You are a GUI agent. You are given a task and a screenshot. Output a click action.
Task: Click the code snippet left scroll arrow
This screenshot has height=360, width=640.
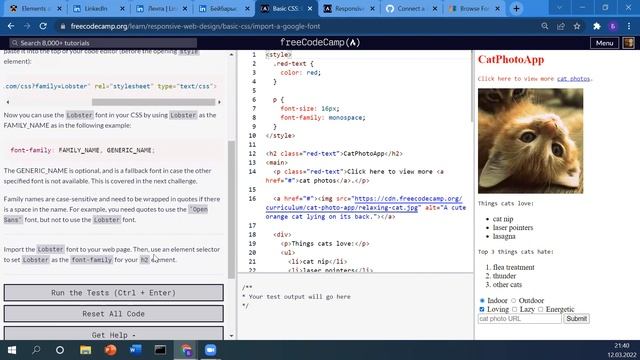pyautogui.click(x=8, y=102)
